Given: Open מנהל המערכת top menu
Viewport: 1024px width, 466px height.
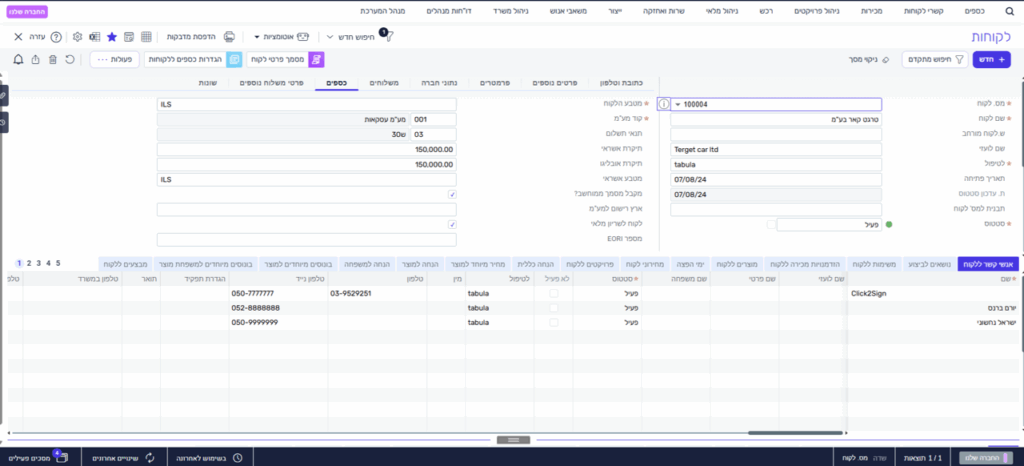Looking at the screenshot, I should click(382, 11).
